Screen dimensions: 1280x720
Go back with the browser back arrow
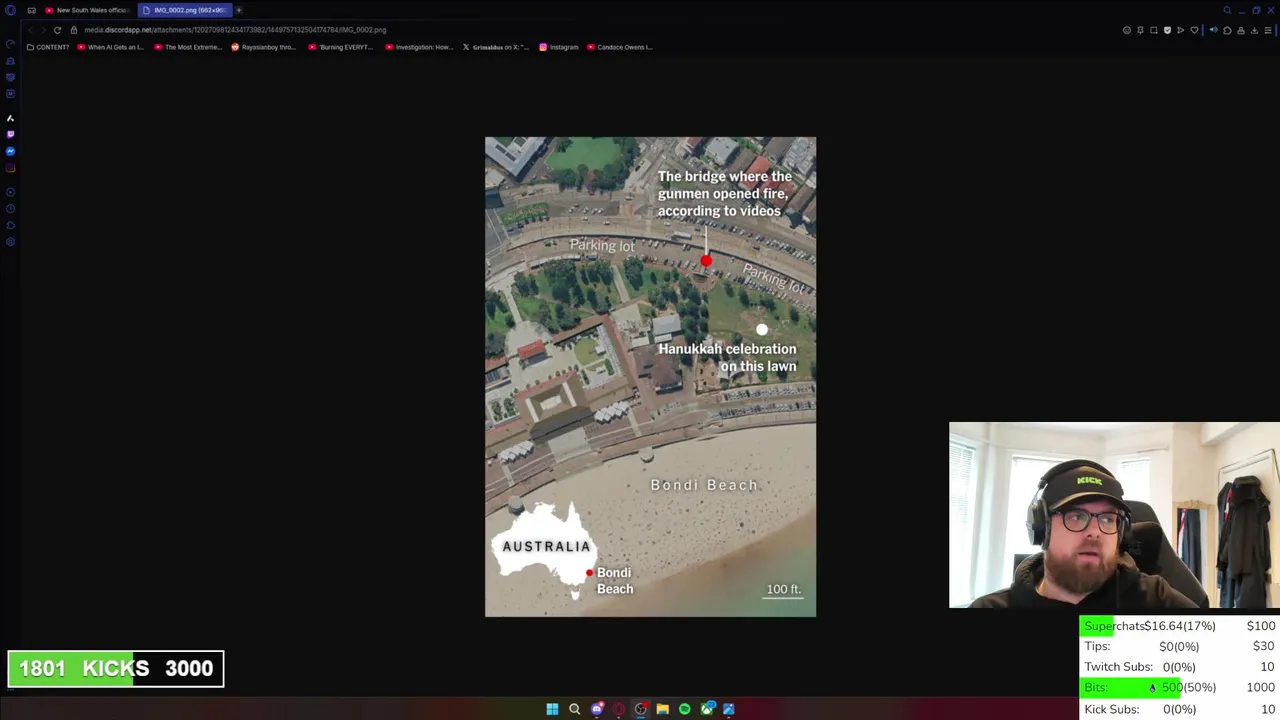coord(30,30)
